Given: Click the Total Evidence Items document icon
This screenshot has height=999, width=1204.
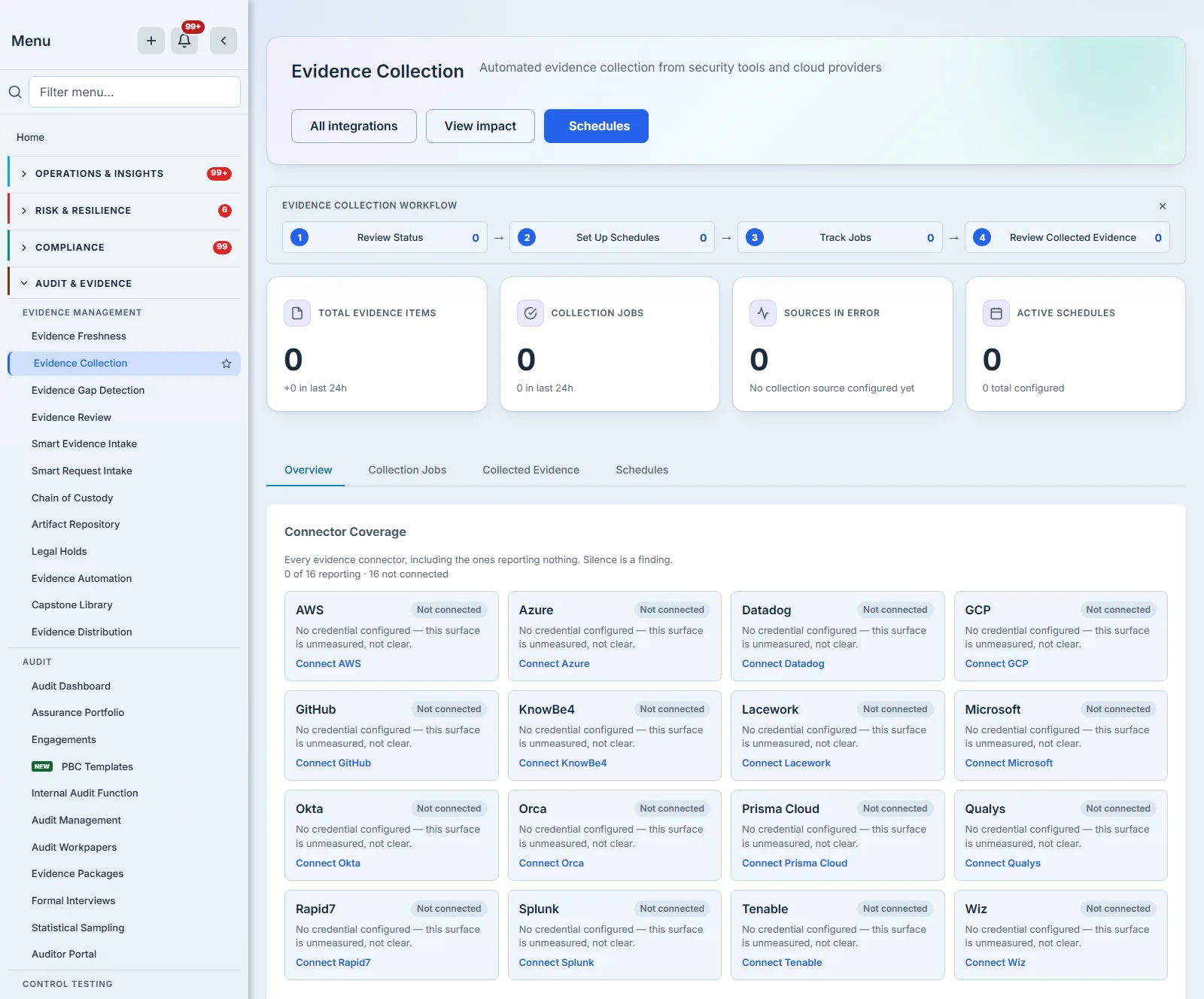Looking at the screenshot, I should [297, 313].
